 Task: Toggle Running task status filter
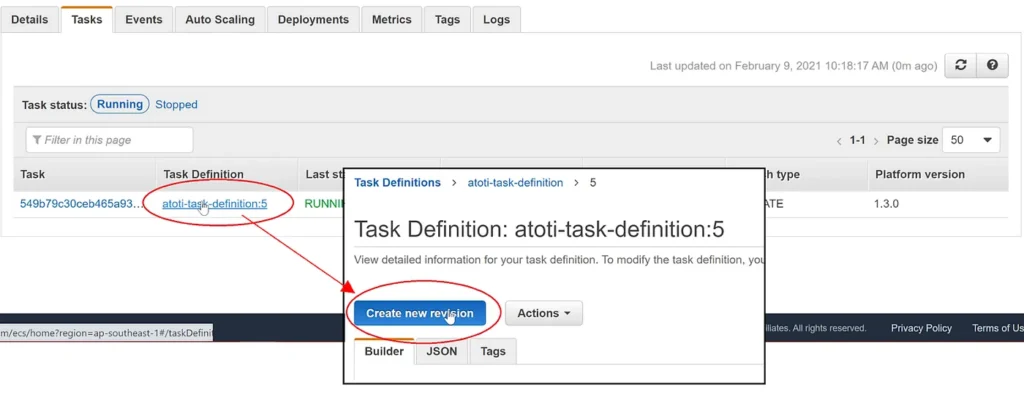(x=120, y=104)
